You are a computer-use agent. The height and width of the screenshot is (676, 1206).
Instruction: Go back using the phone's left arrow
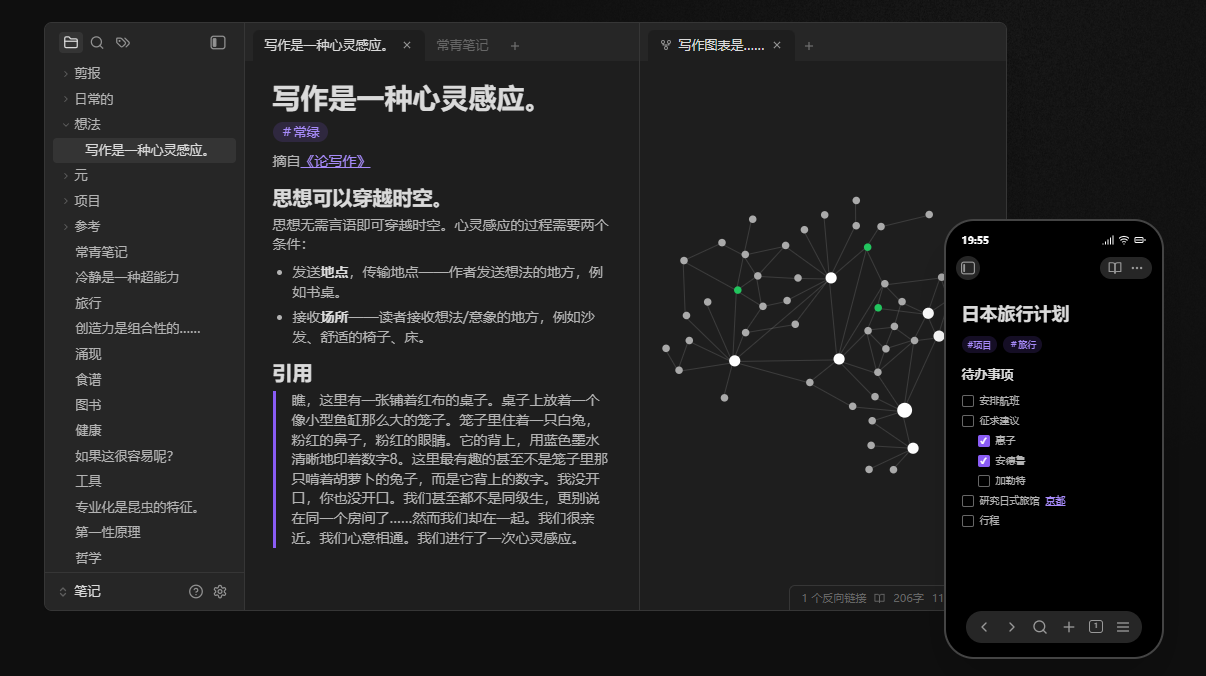(x=984, y=627)
